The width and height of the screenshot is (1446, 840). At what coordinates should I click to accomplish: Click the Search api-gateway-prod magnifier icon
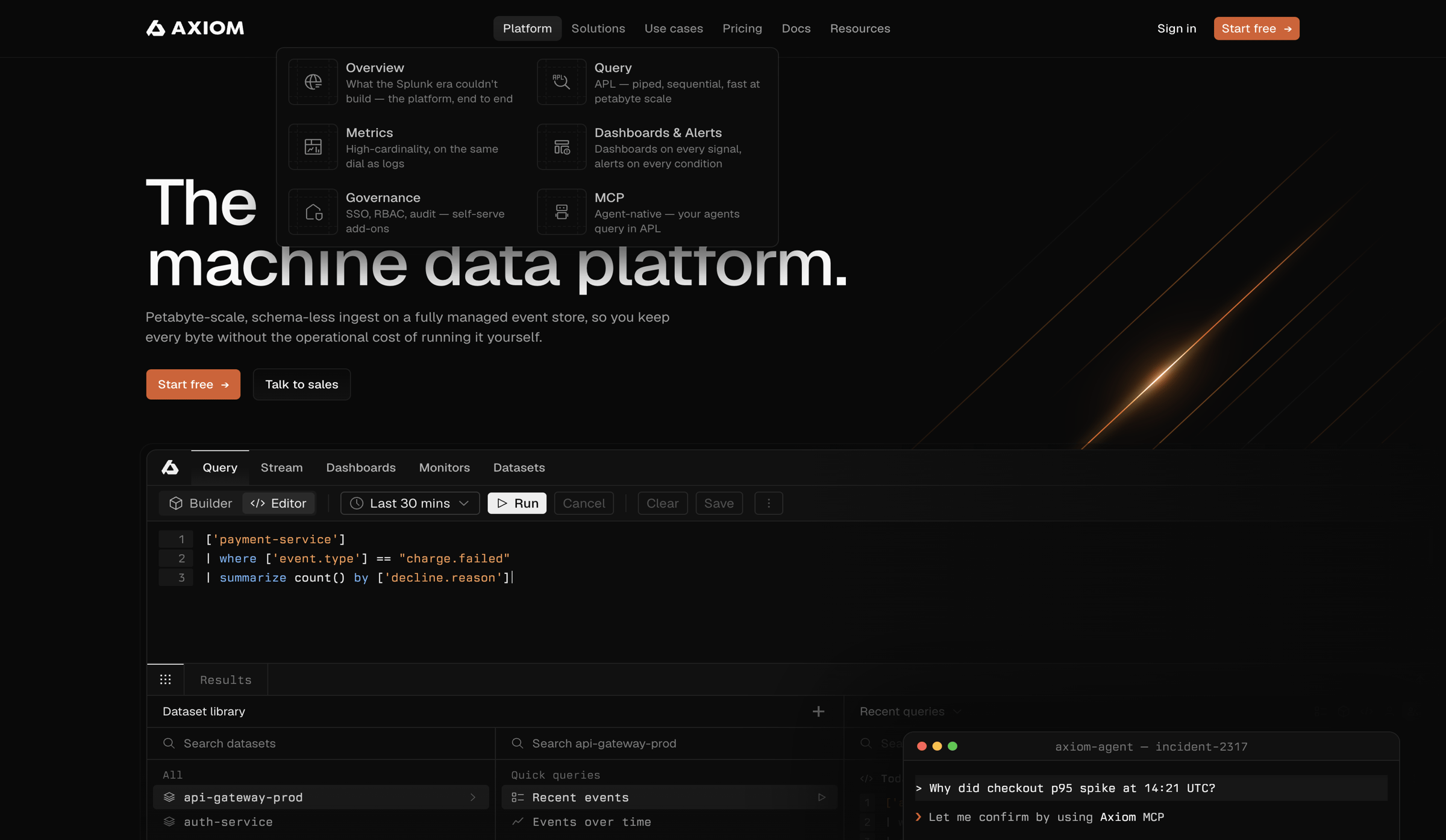[x=517, y=744]
